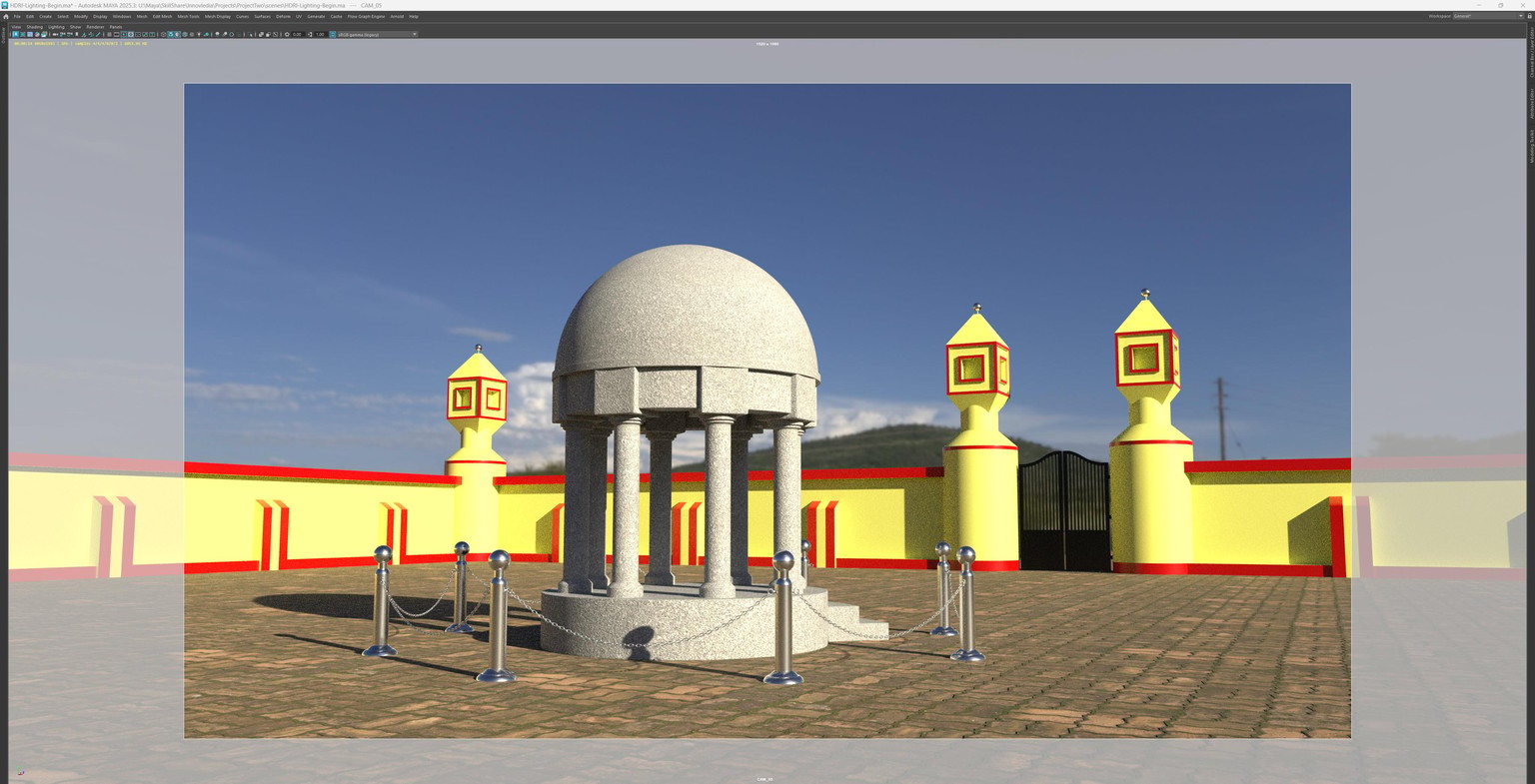The height and width of the screenshot is (784, 1535).
Task: Open the Deform menu
Action: tap(283, 16)
